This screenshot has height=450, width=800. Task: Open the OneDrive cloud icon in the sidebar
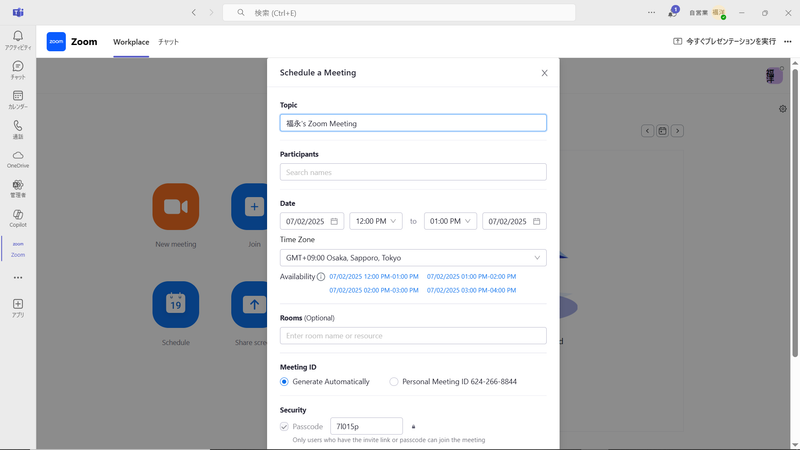click(x=18, y=158)
